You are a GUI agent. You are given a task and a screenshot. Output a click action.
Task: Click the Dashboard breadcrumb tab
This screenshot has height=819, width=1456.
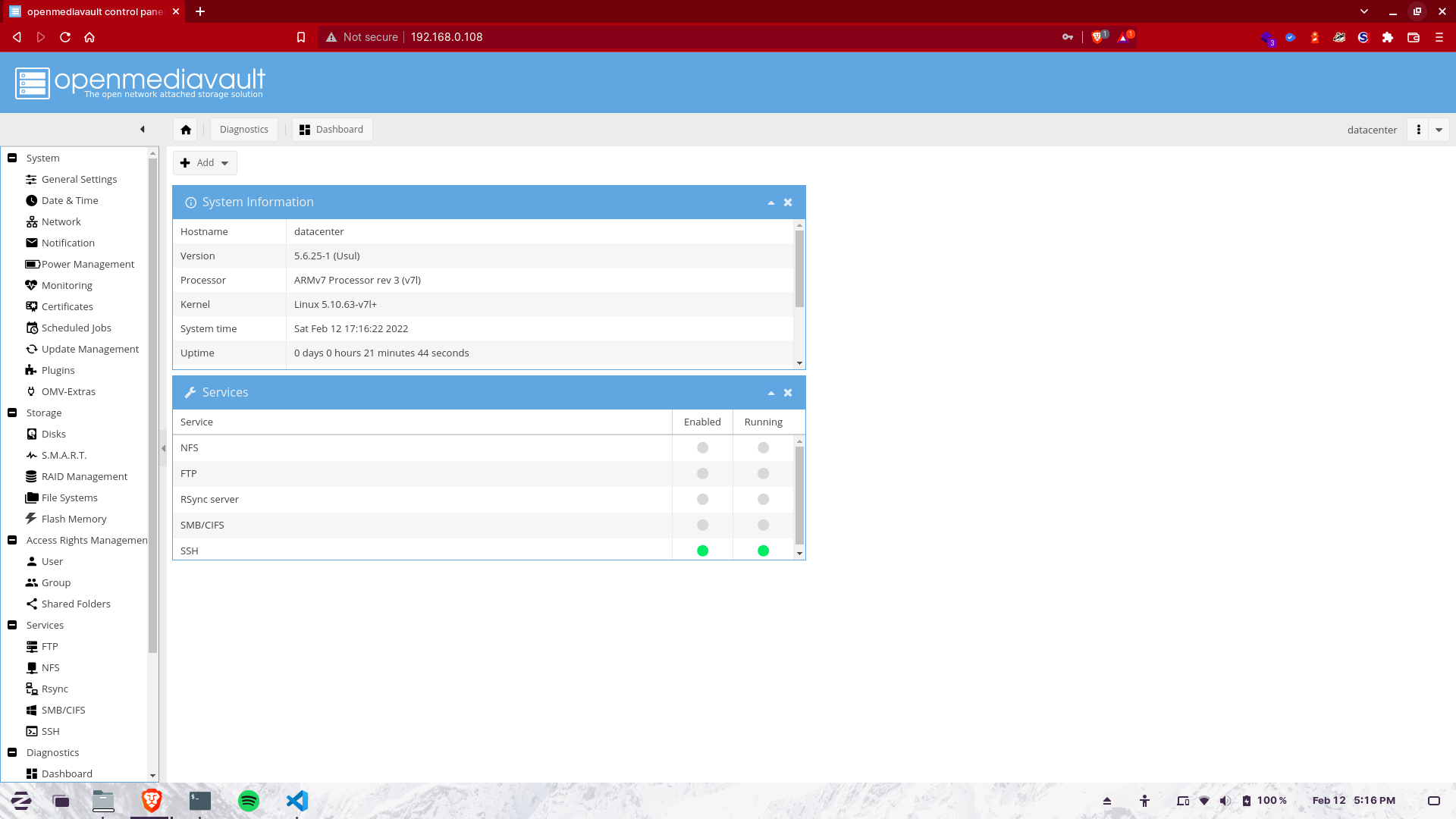click(332, 130)
